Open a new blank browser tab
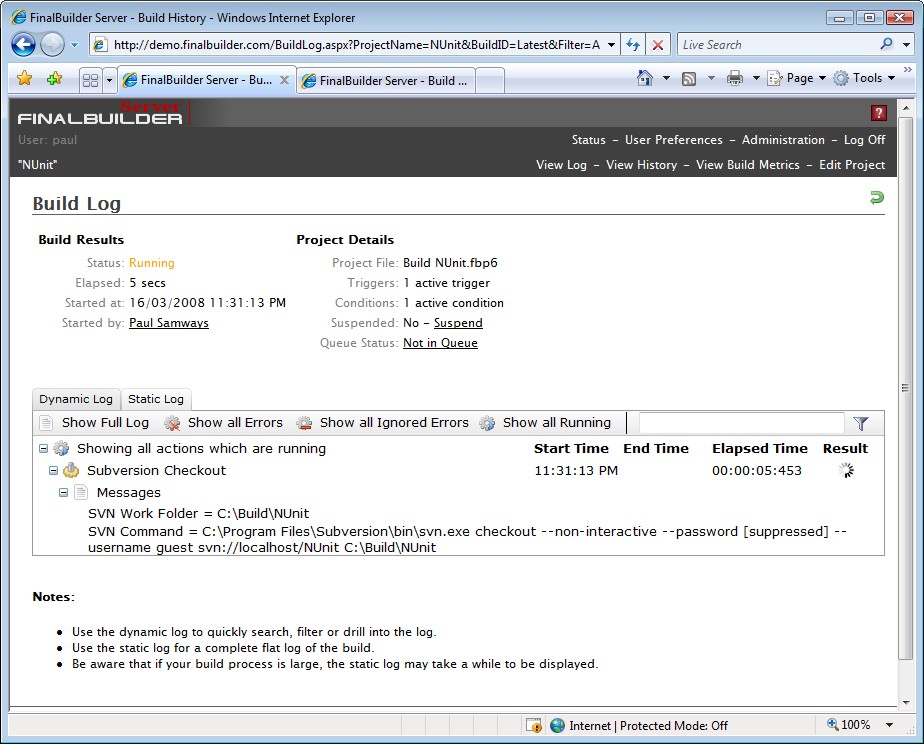The image size is (924, 744). pyautogui.click(x=490, y=81)
